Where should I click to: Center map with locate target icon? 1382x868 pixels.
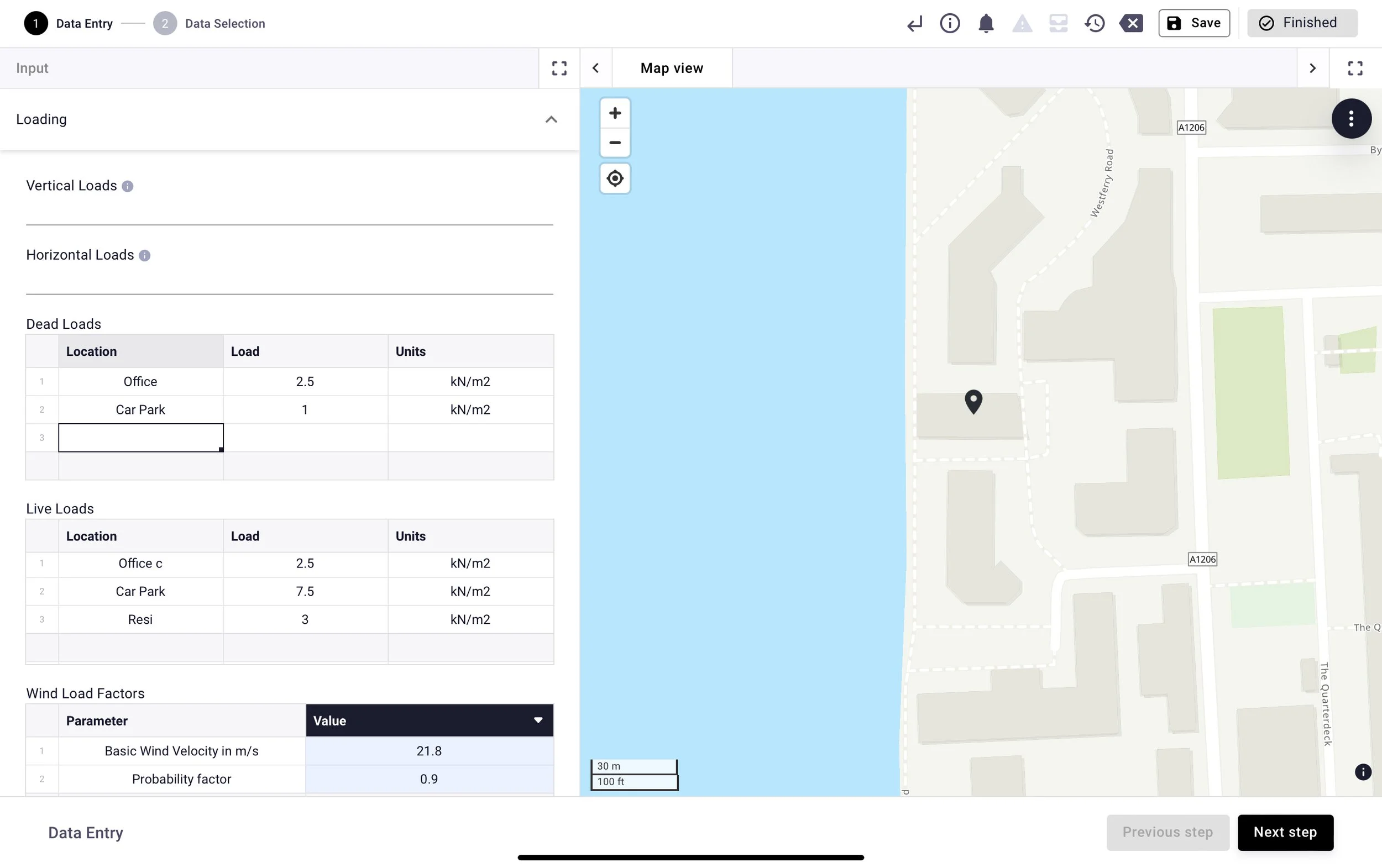coord(615,178)
